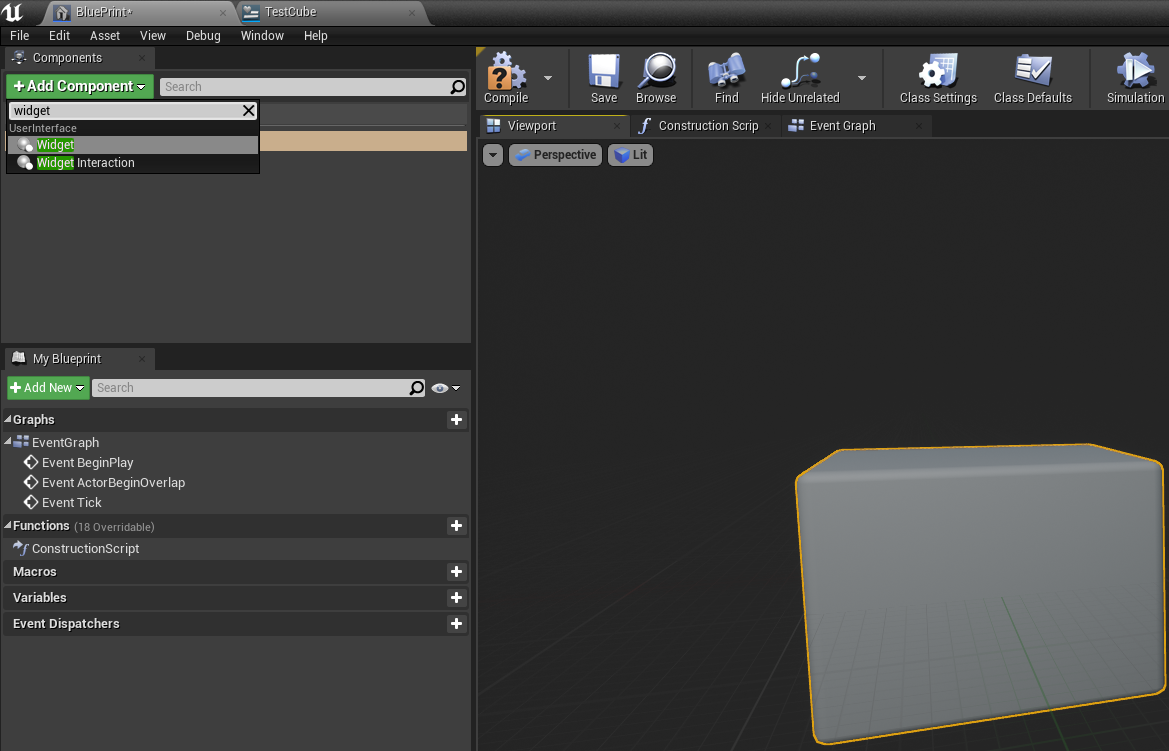This screenshot has height=751, width=1169.
Task: Switch to the Event Graph tab
Action: tap(857, 126)
